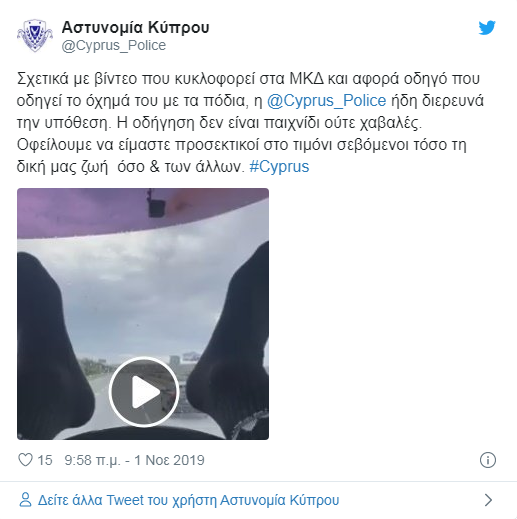Follow the blue @Cyprus_Police mention in text
Screen dimensions: 517x519
[327, 101]
